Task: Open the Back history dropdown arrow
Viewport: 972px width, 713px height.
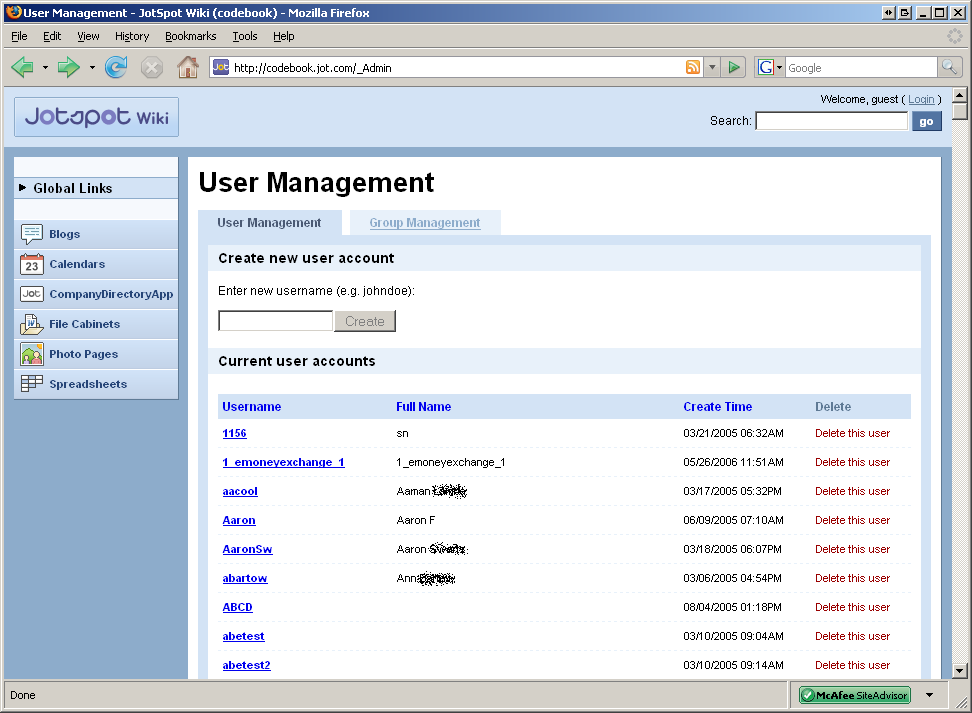Action: tap(45, 67)
